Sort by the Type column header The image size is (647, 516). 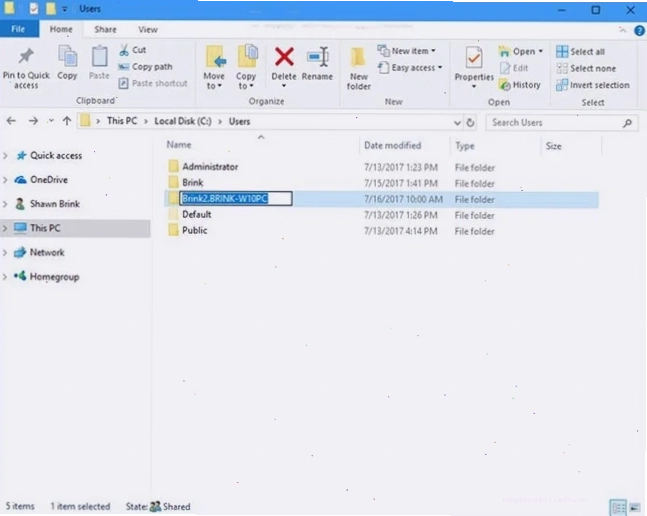(x=465, y=146)
